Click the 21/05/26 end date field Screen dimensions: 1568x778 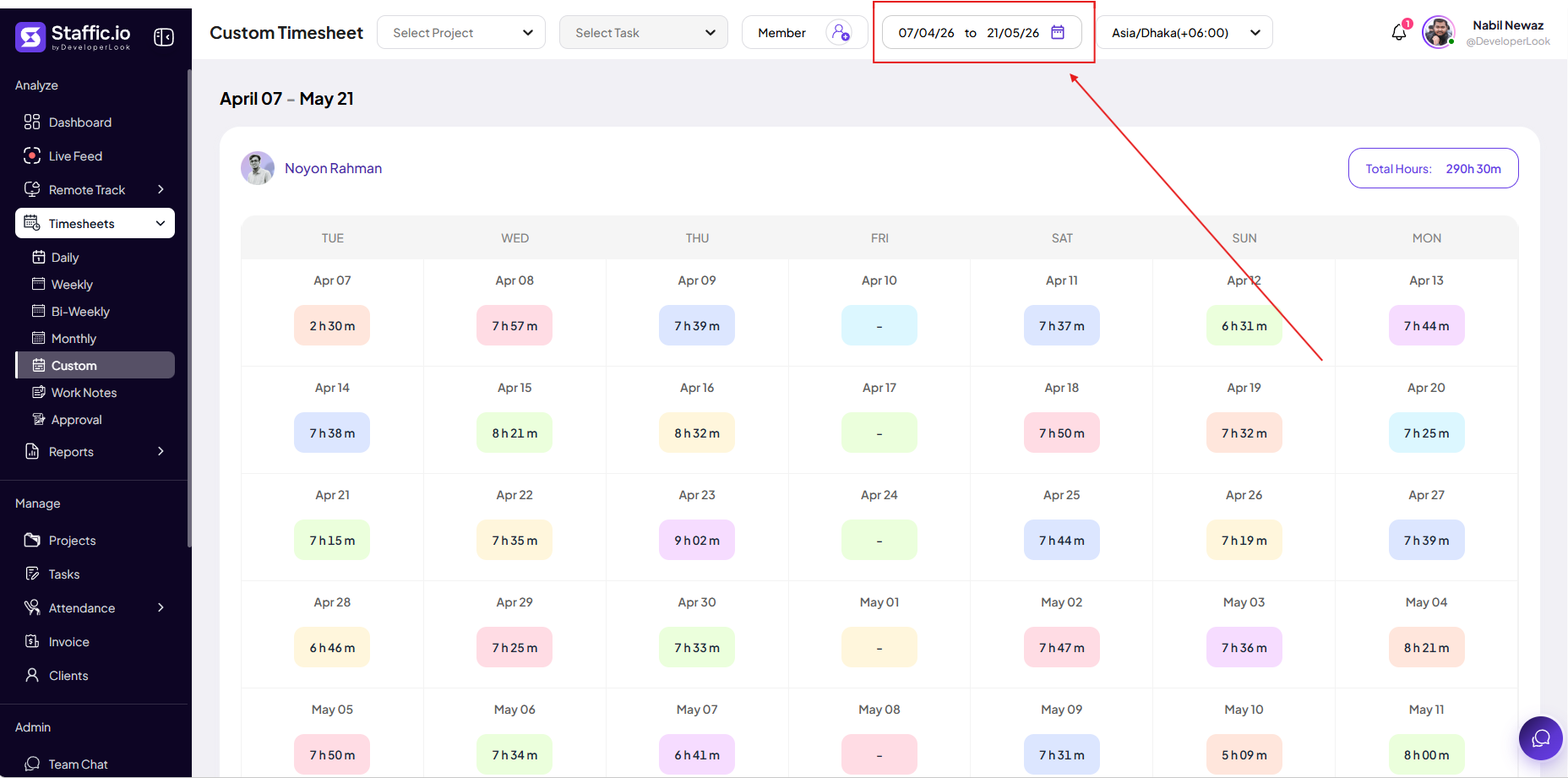1013,33
